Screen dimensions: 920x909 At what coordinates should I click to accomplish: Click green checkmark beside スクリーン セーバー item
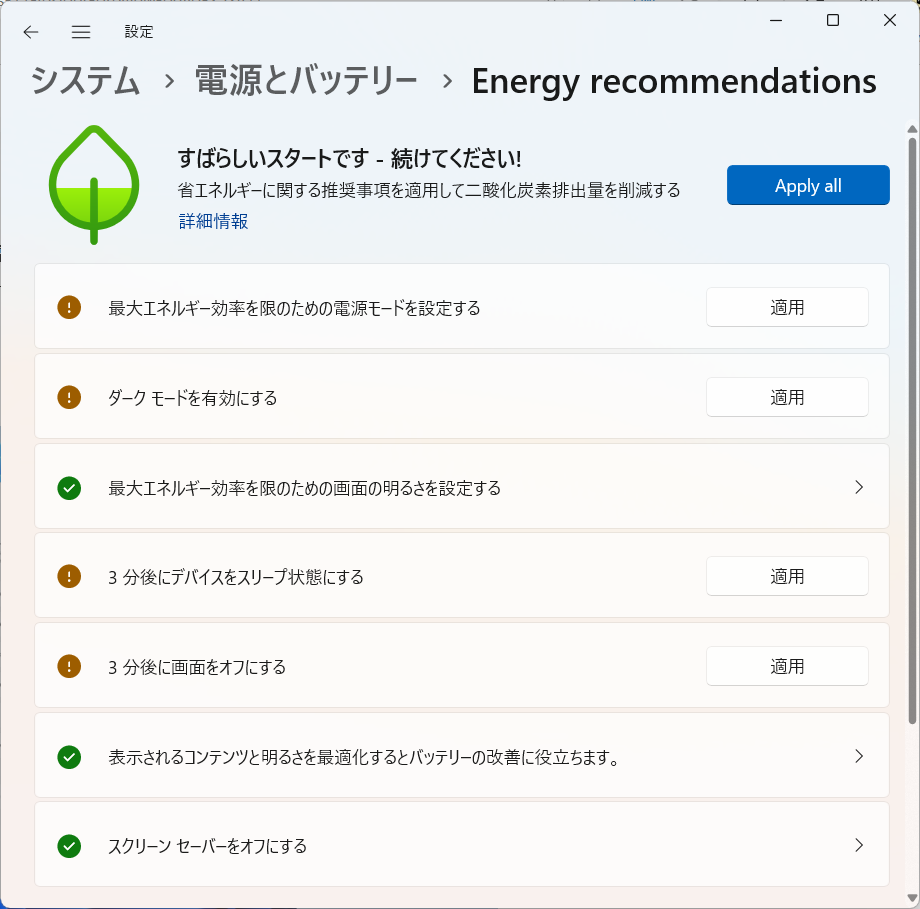[69, 846]
